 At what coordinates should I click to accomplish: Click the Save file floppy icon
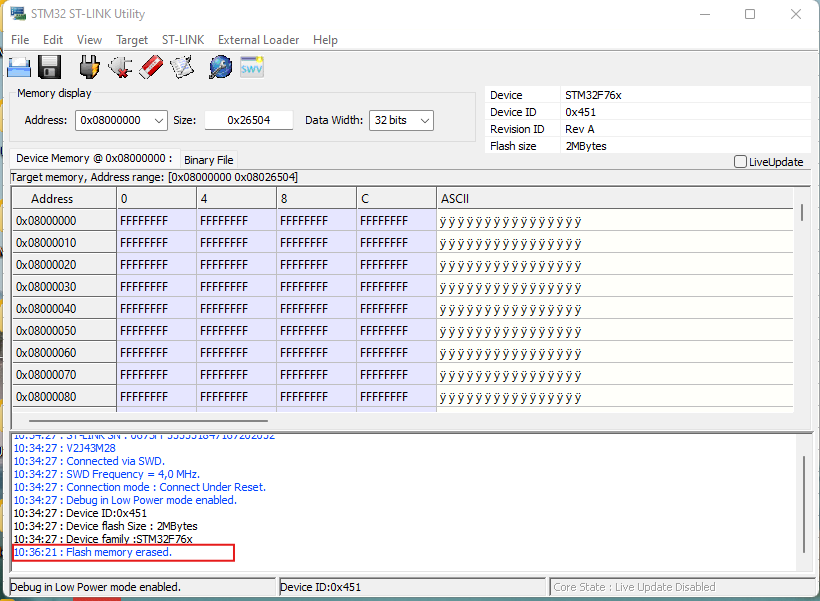click(x=50, y=68)
